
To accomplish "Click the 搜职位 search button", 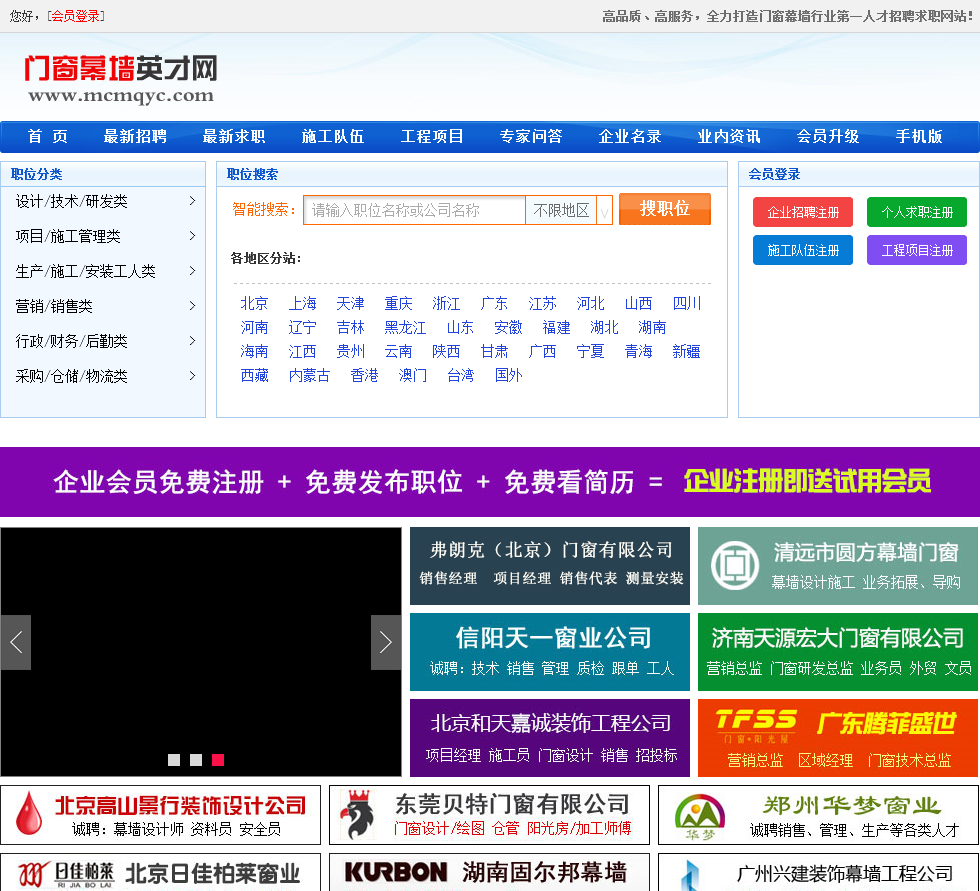I will 665,209.
